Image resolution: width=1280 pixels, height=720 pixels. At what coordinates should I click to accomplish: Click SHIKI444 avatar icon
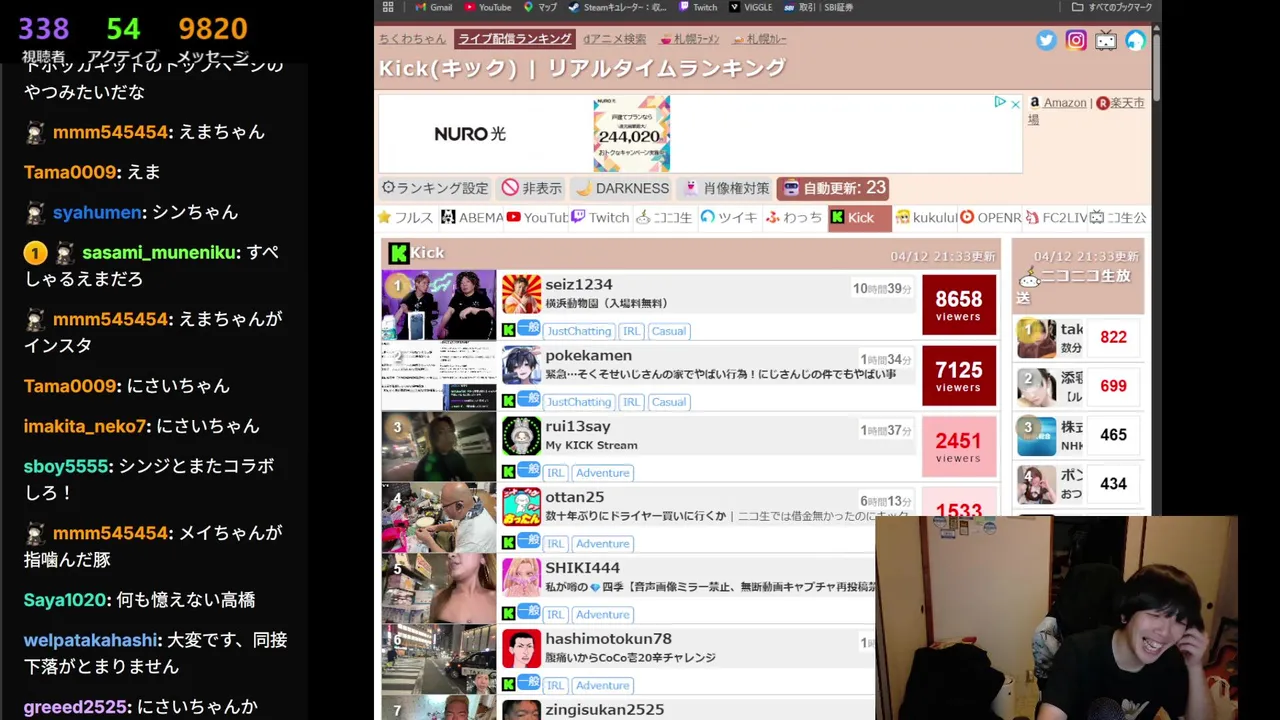pos(521,578)
